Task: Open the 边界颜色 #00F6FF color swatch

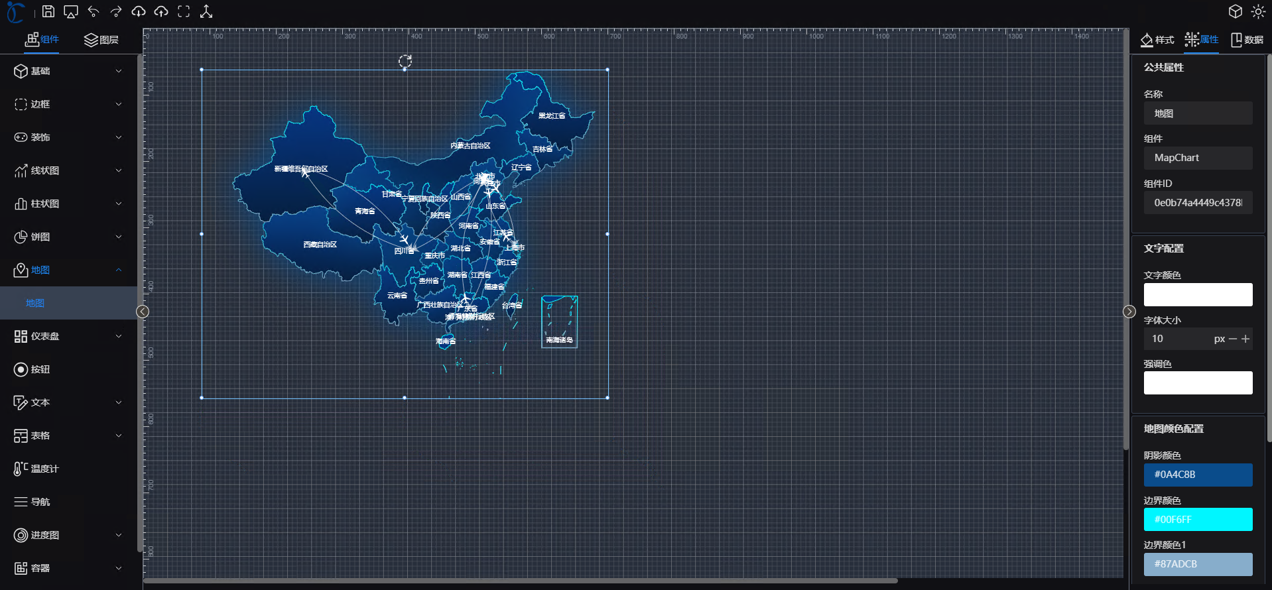Action: [1197, 519]
